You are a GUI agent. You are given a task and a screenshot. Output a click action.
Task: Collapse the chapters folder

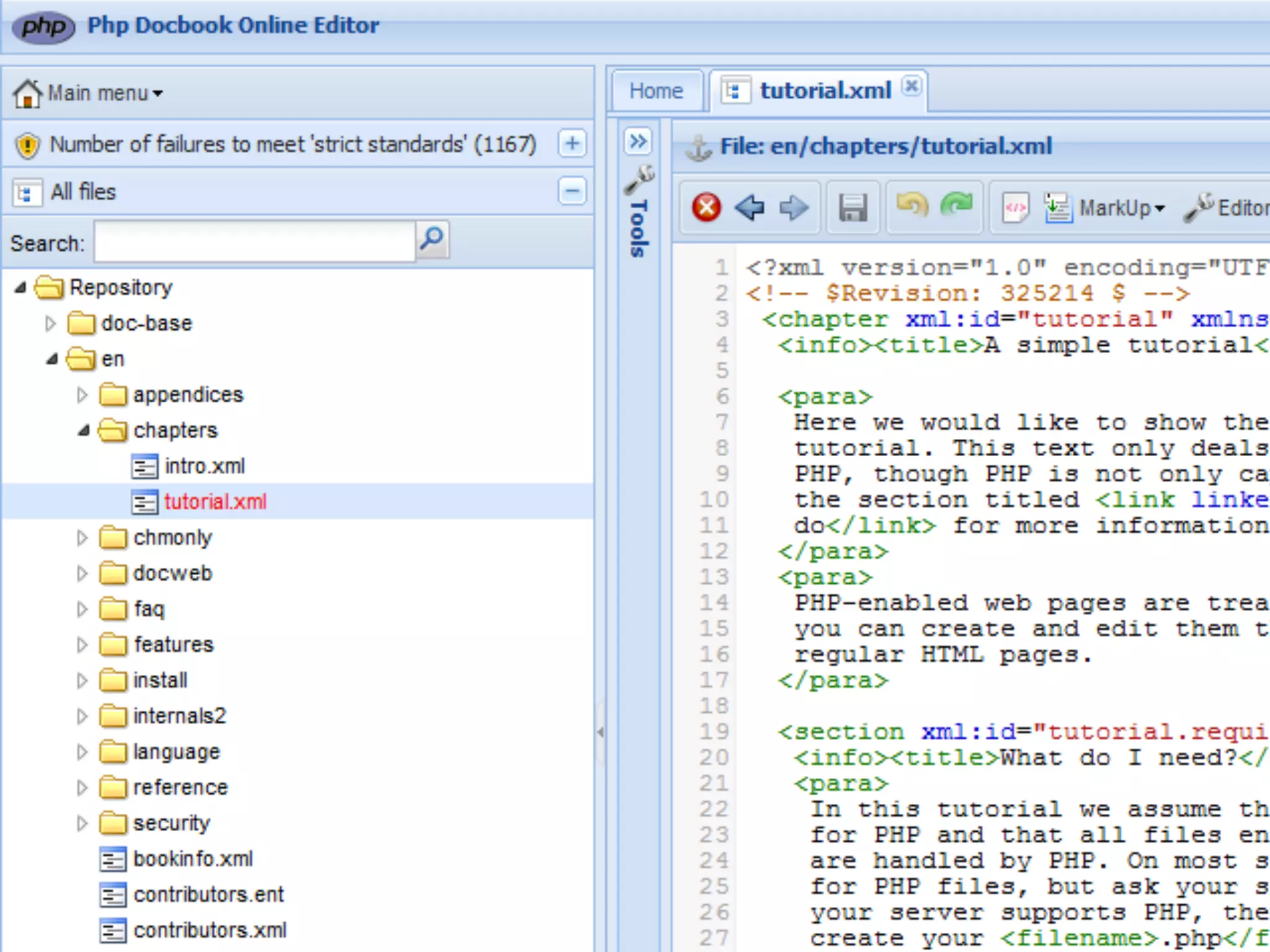coord(83,430)
